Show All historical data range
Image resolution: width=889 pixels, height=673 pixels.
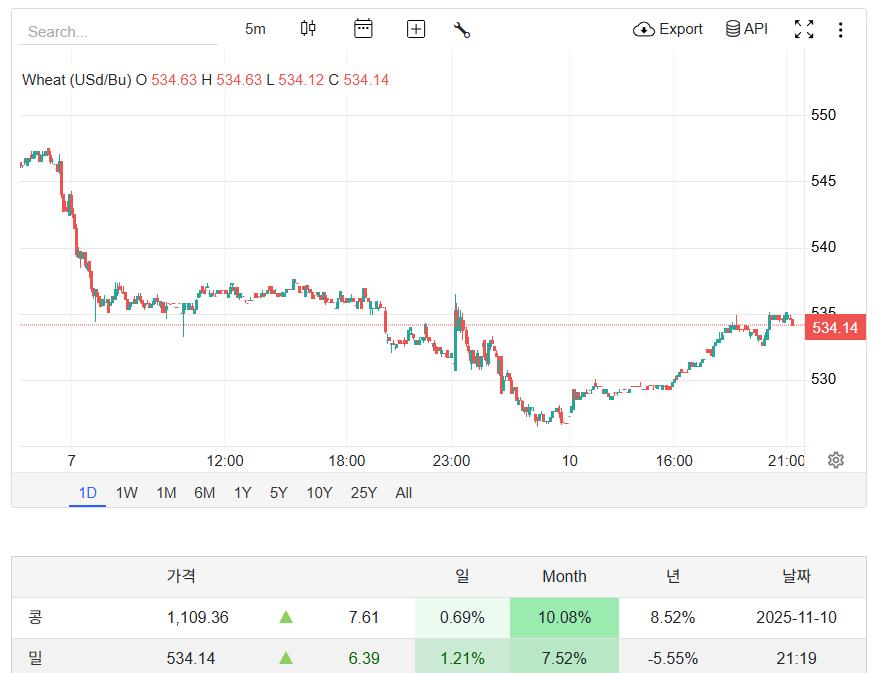pyautogui.click(x=404, y=492)
